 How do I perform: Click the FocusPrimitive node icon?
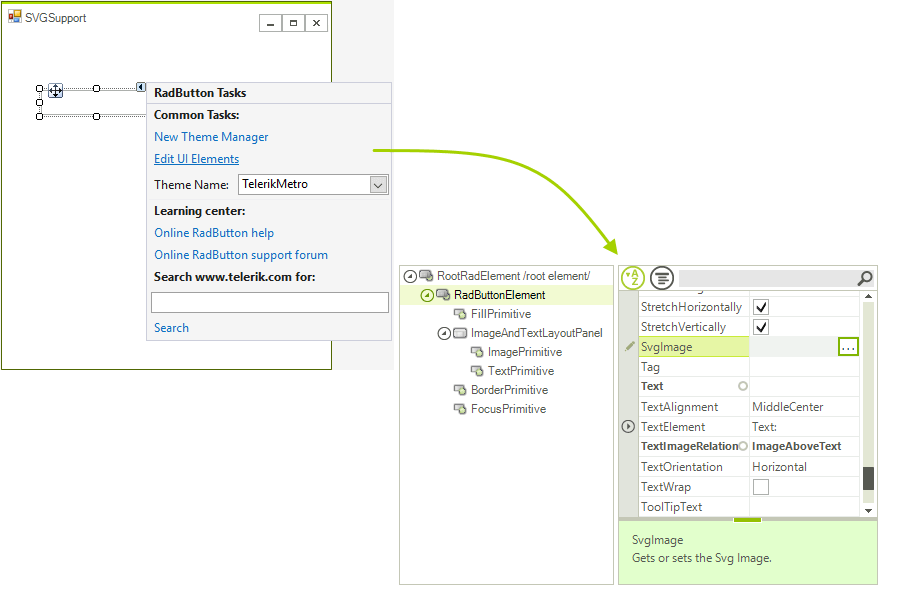[460, 409]
